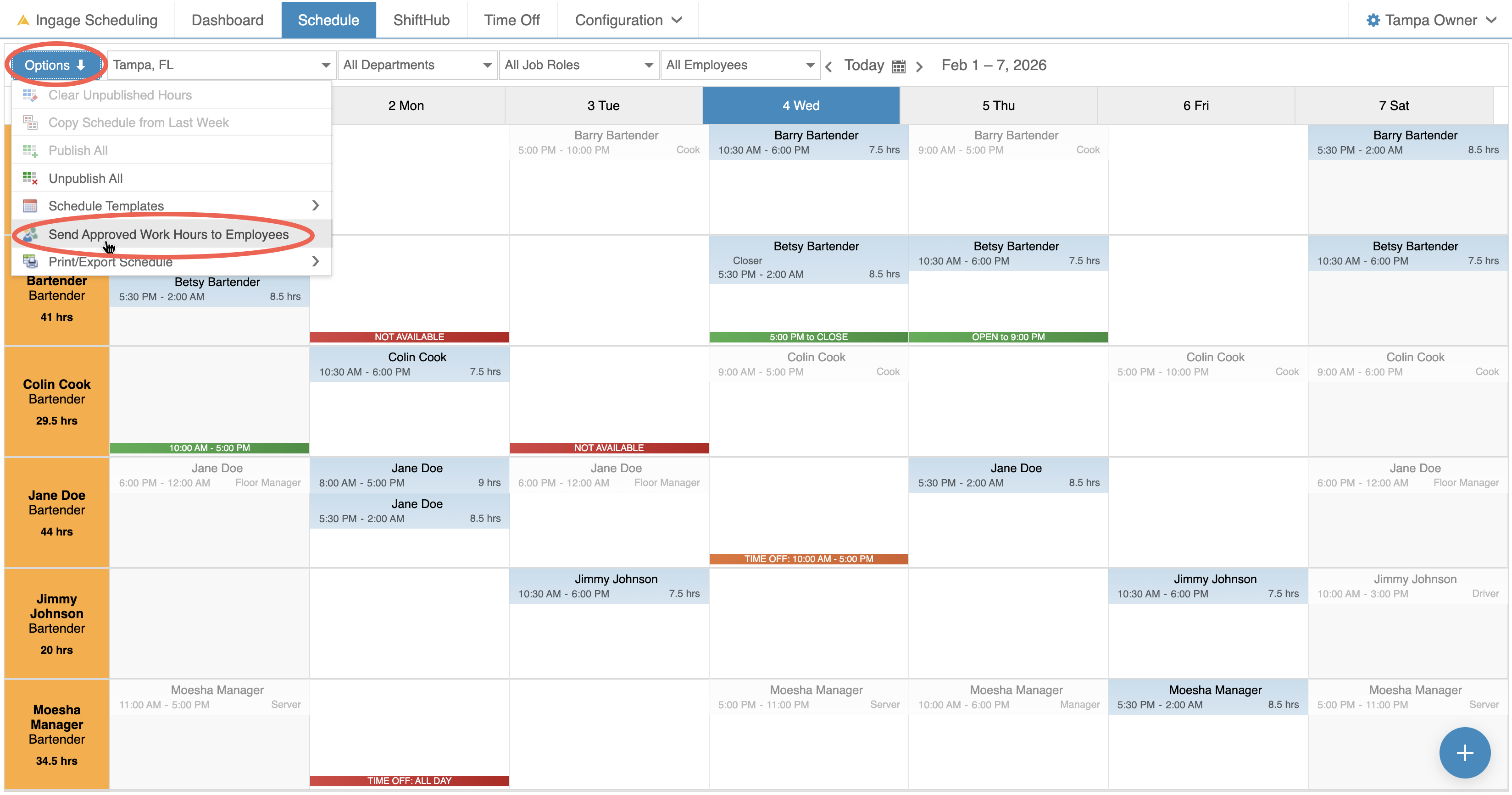Image resolution: width=1512 pixels, height=795 pixels.
Task: Expand the All Departments dropdown
Action: tap(417, 65)
